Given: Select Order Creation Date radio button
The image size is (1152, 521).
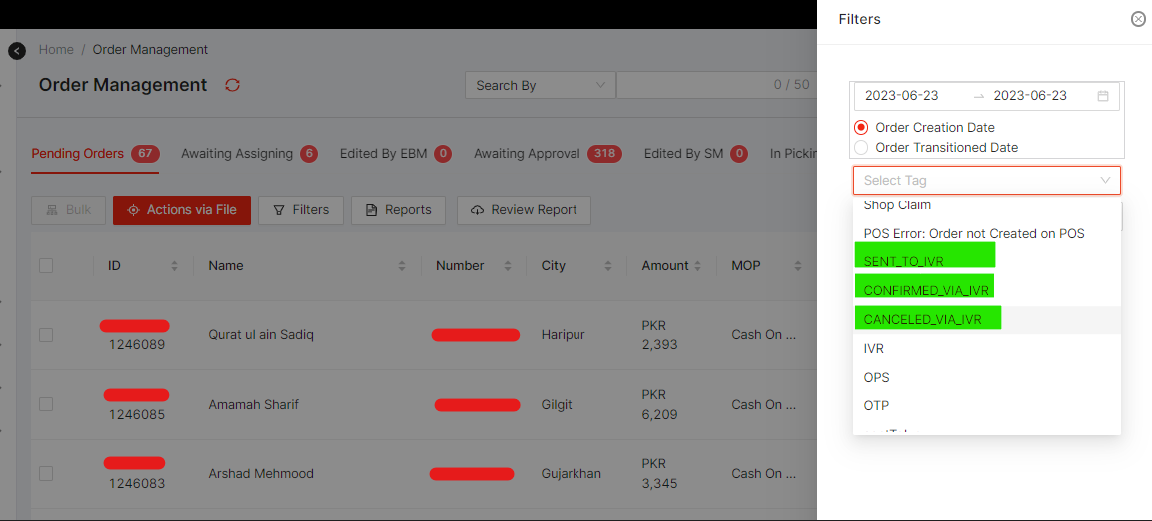Looking at the screenshot, I should (x=861, y=128).
